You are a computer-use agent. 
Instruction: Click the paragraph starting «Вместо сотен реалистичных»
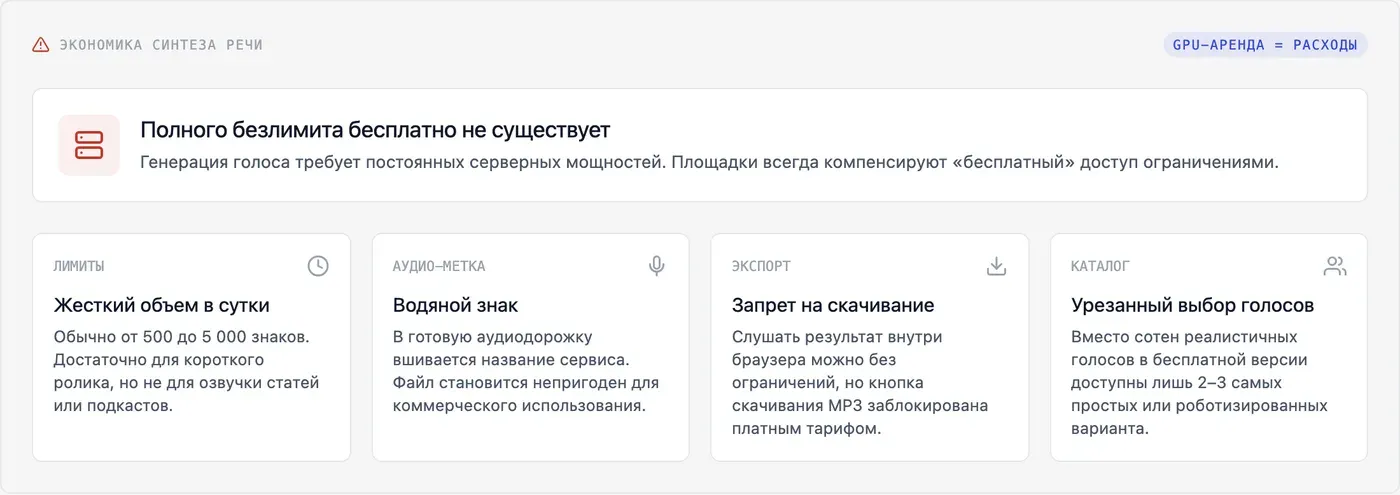[1199, 383]
